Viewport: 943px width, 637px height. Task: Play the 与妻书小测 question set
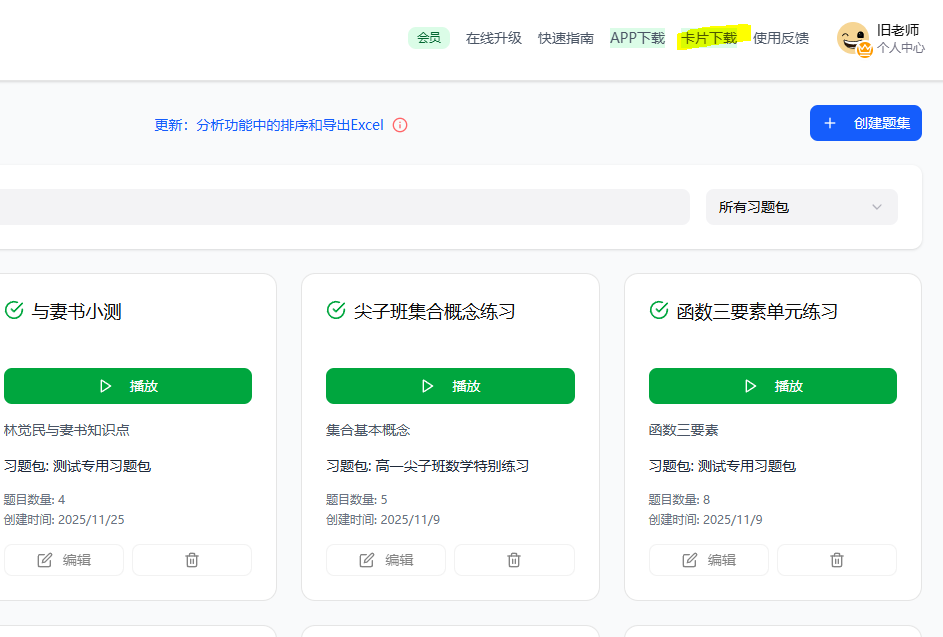128,386
